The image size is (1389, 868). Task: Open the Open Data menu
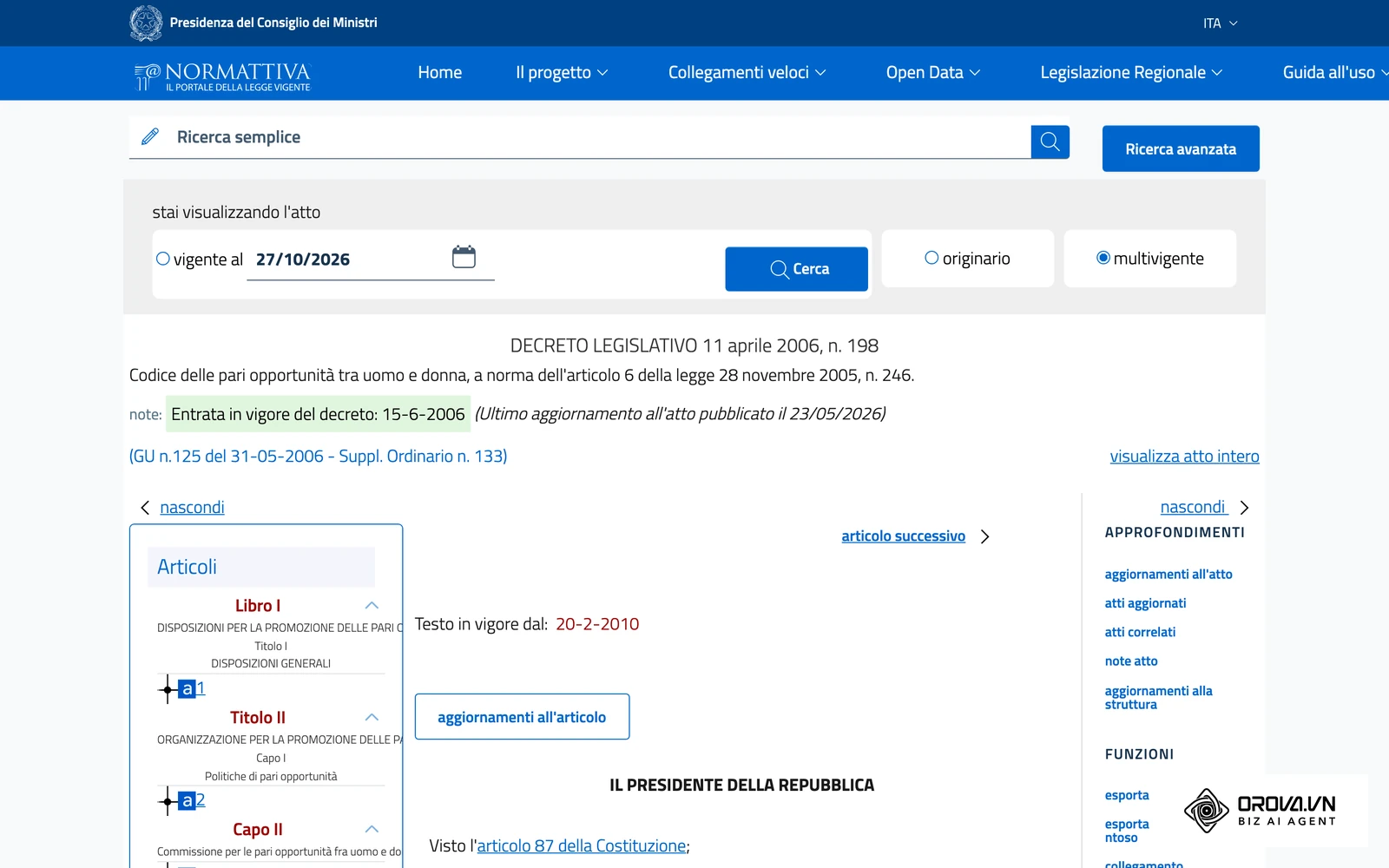point(933,73)
